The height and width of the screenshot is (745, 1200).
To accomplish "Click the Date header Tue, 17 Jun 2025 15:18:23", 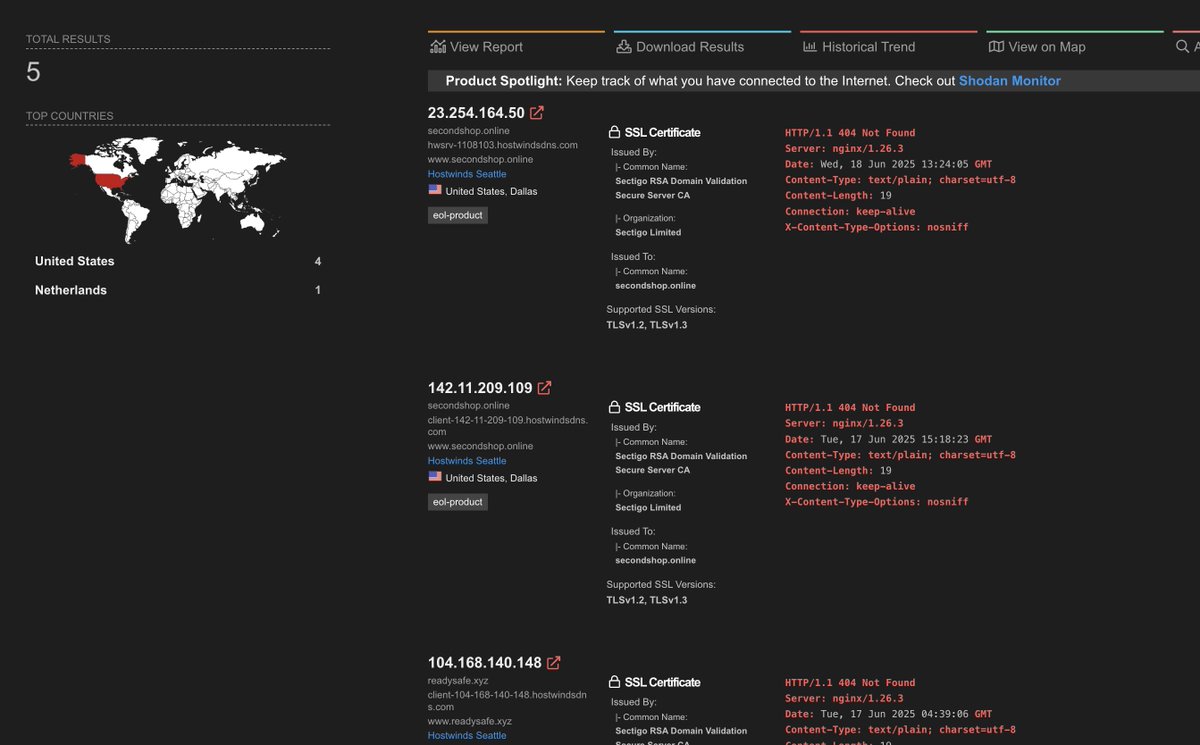I will coord(889,439).
